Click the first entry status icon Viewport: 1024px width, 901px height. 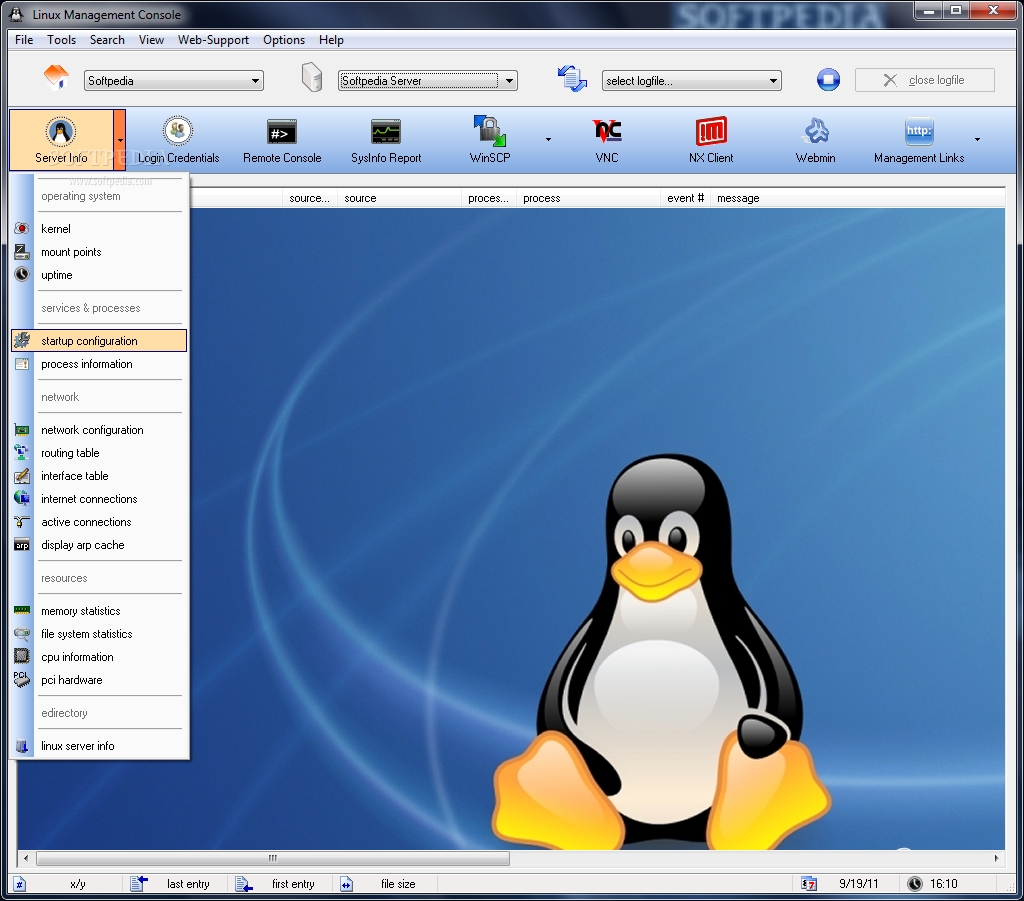point(244,884)
